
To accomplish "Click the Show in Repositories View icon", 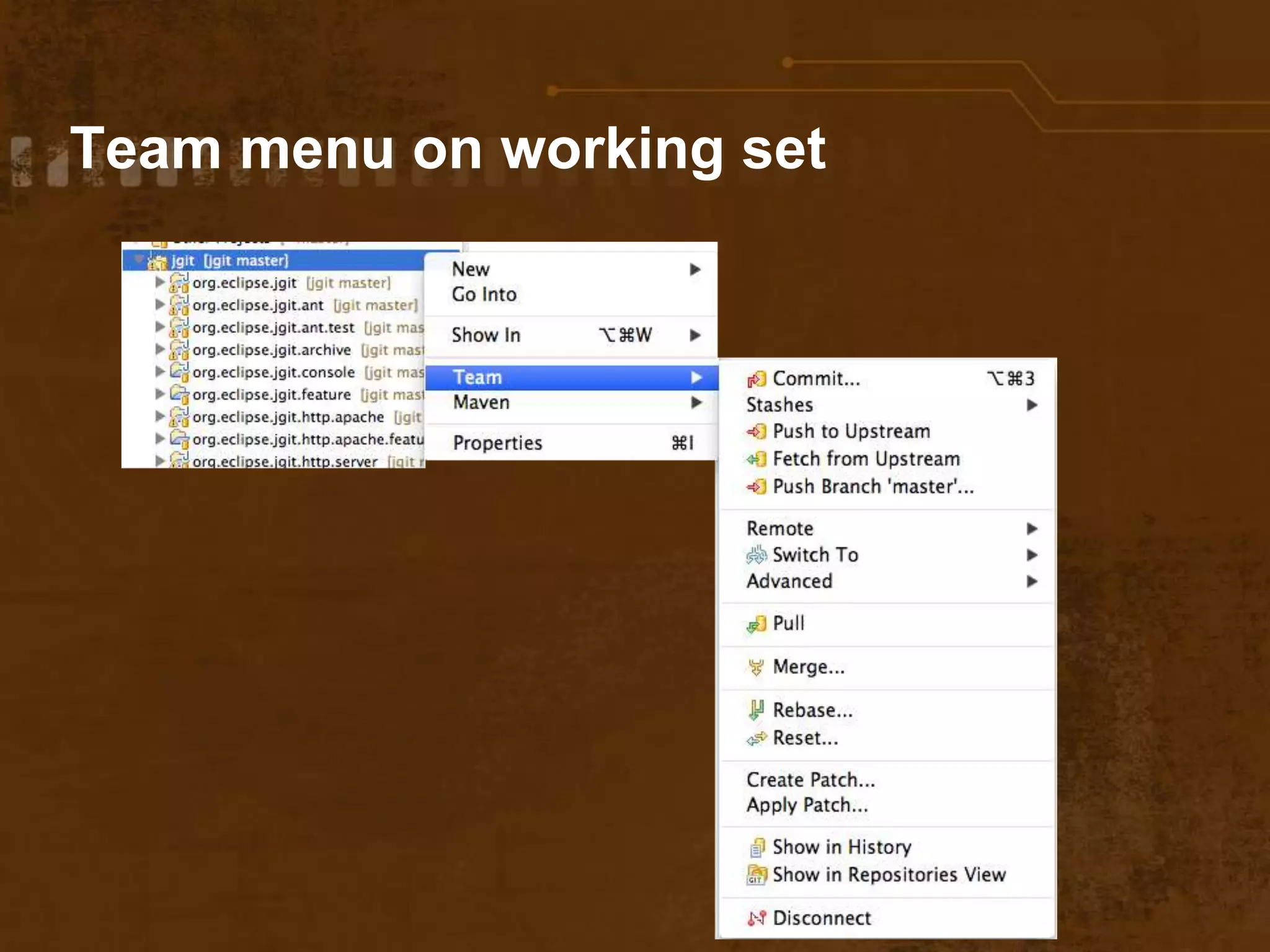I will [x=757, y=875].
